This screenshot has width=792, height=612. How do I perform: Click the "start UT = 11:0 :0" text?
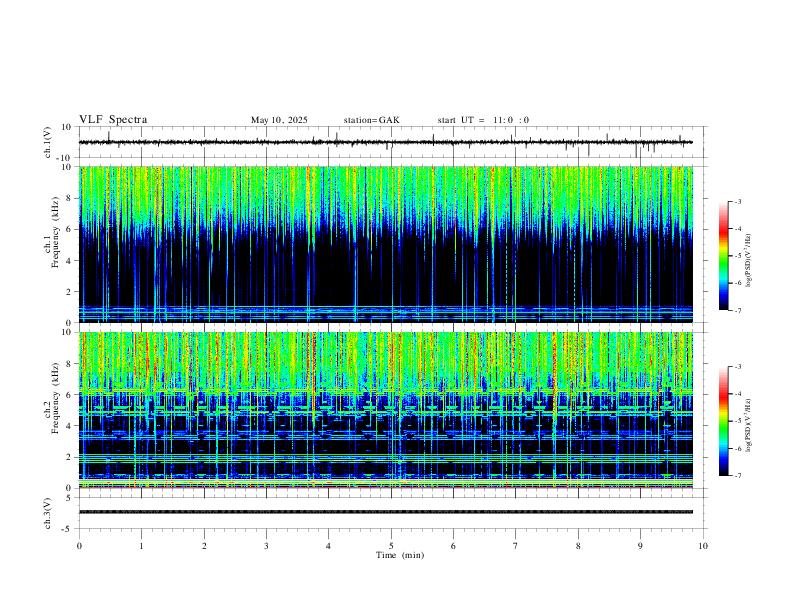(483, 120)
